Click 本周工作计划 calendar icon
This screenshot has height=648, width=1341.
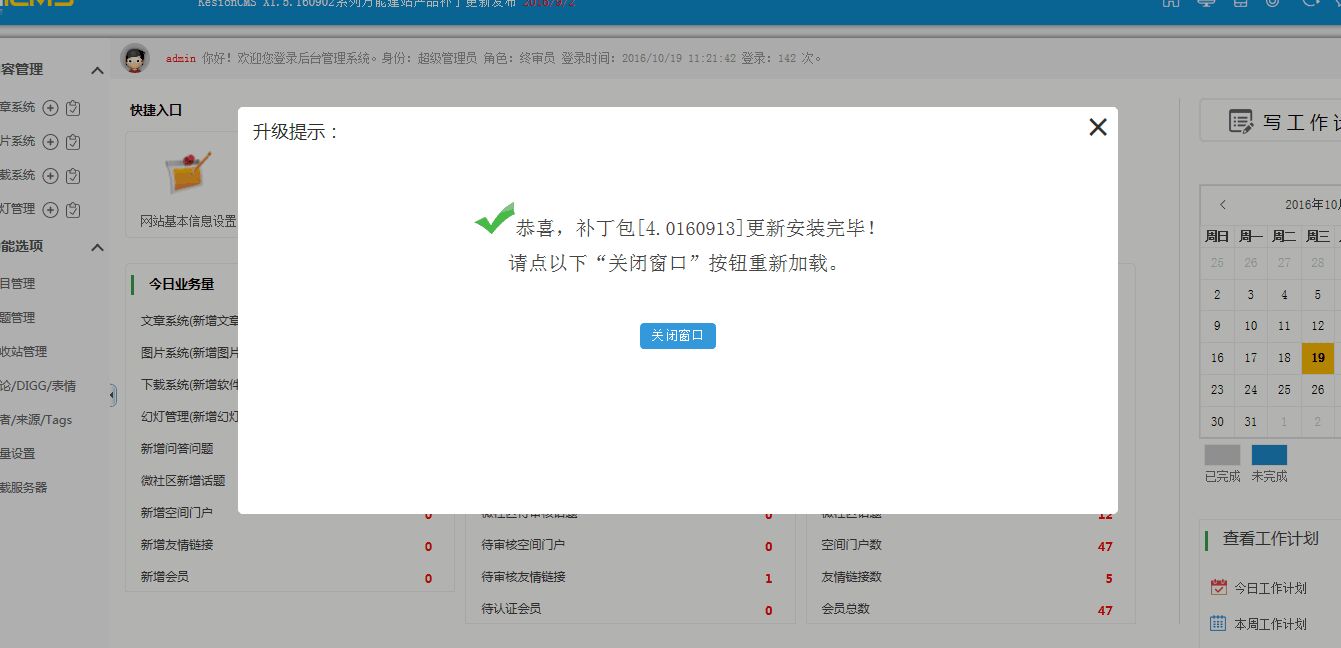(1218, 623)
